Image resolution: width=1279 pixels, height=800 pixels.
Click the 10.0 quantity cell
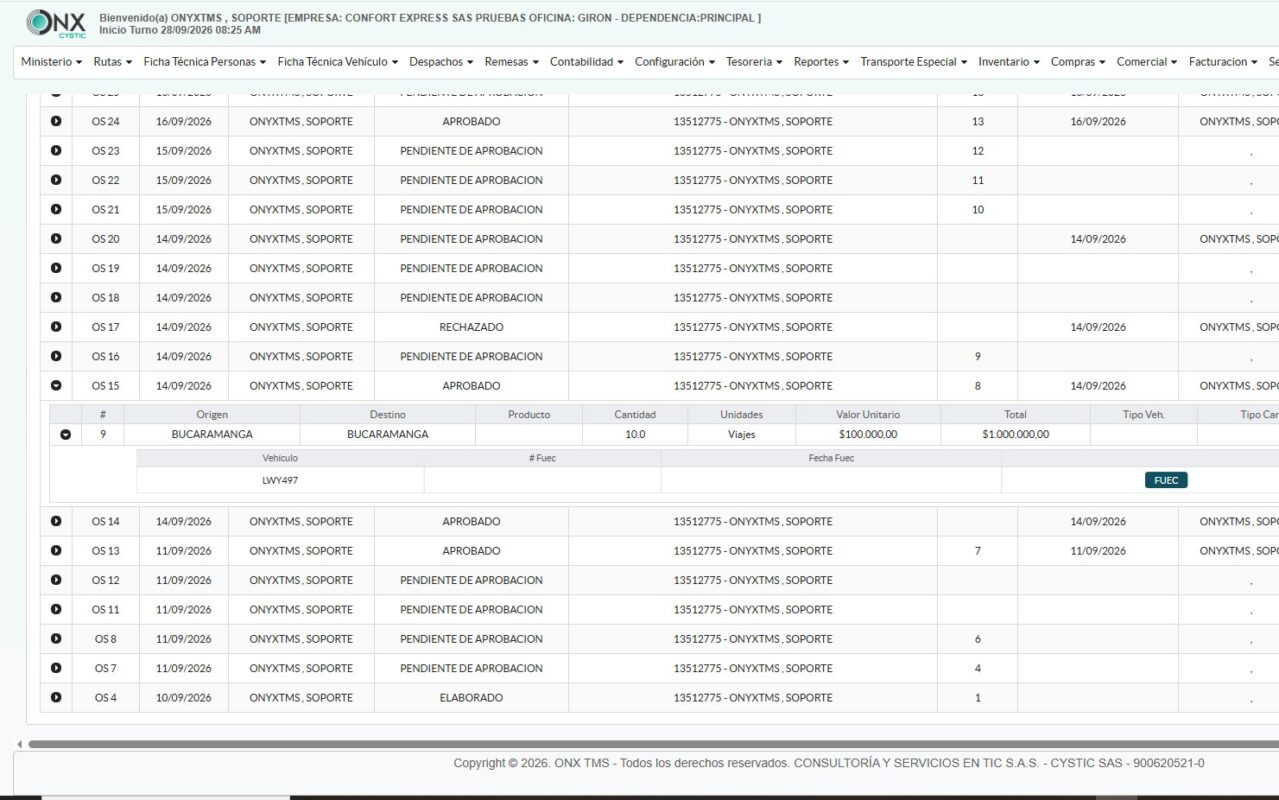click(x=635, y=435)
